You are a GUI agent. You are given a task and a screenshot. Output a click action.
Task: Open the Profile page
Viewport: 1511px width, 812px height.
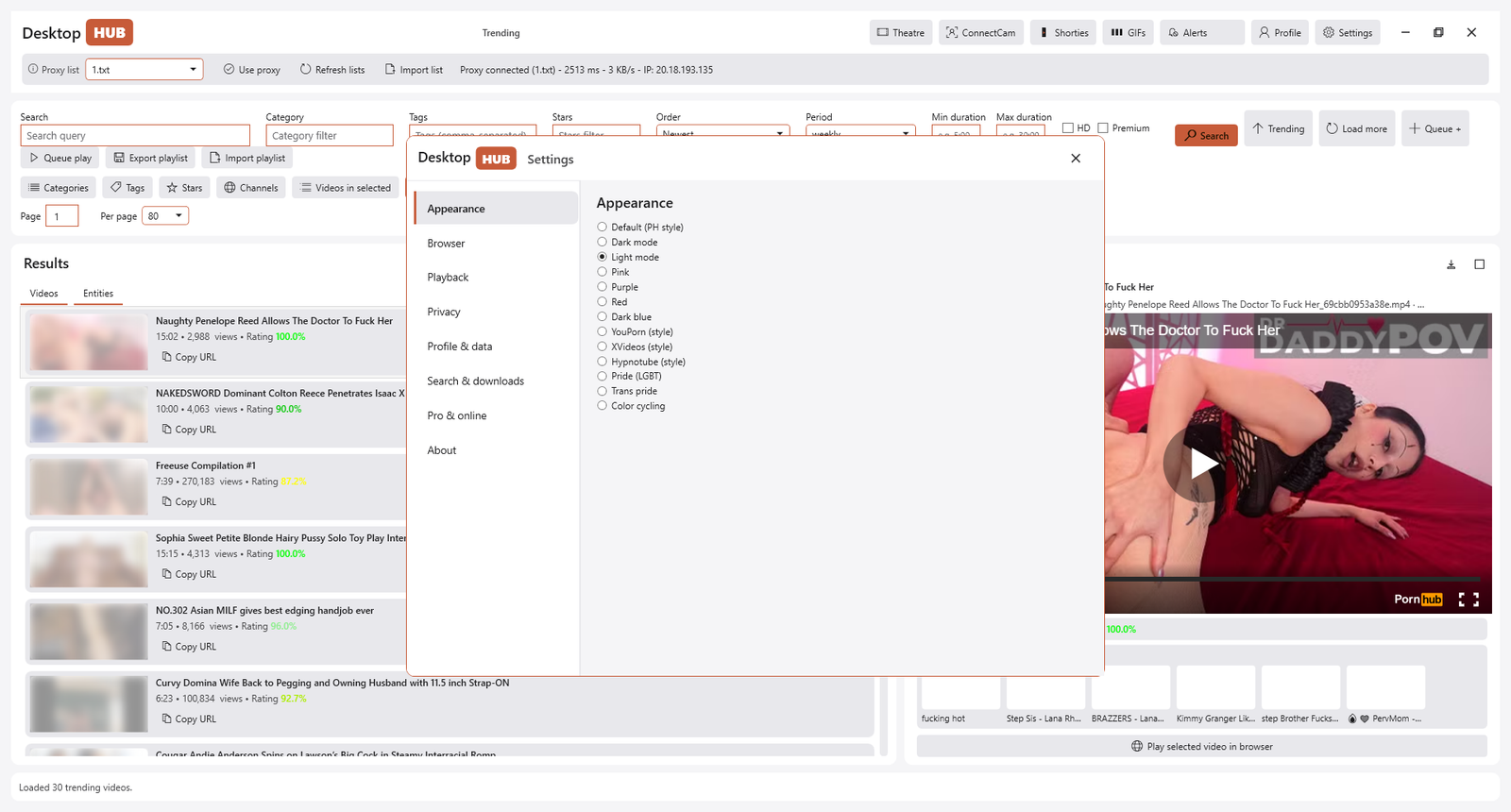click(x=1280, y=32)
